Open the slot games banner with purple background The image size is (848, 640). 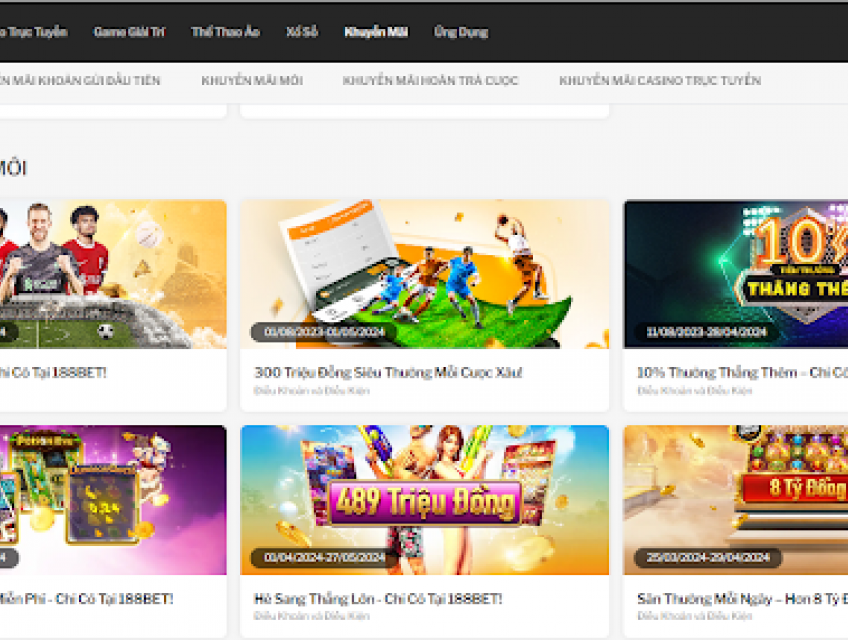tap(113, 500)
